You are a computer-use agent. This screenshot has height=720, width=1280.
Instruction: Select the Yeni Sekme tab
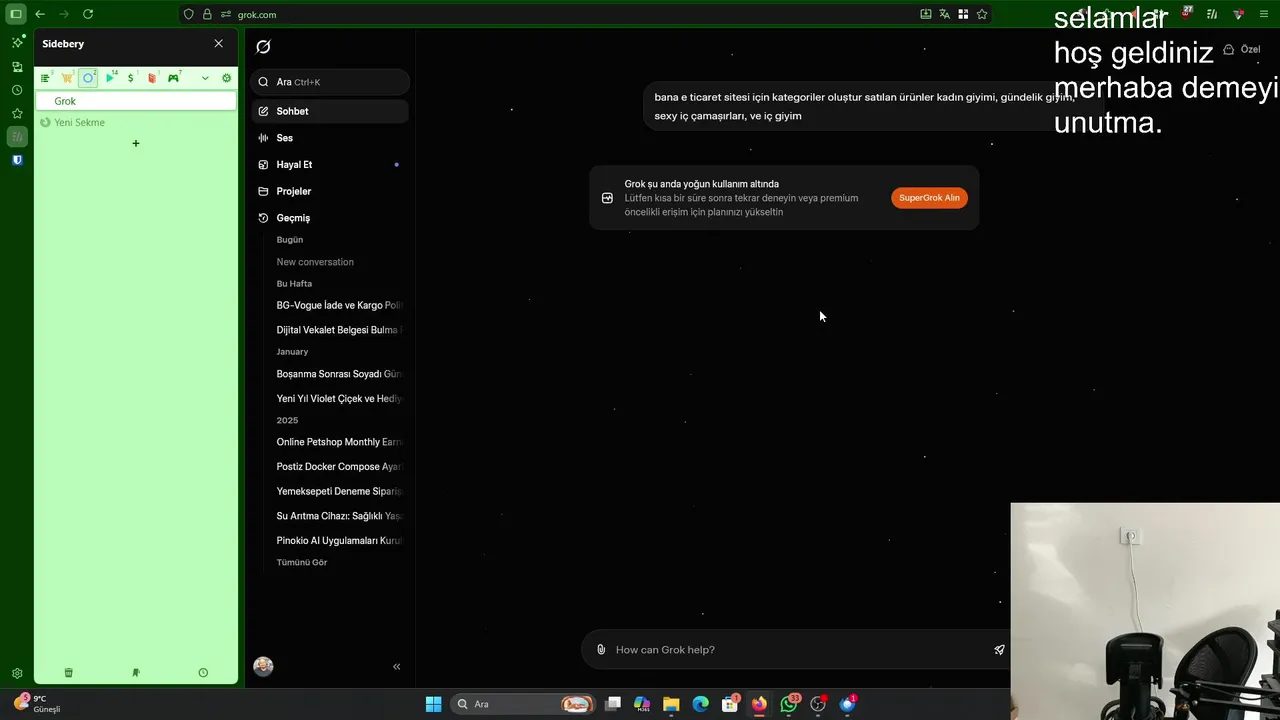click(x=136, y=122)
